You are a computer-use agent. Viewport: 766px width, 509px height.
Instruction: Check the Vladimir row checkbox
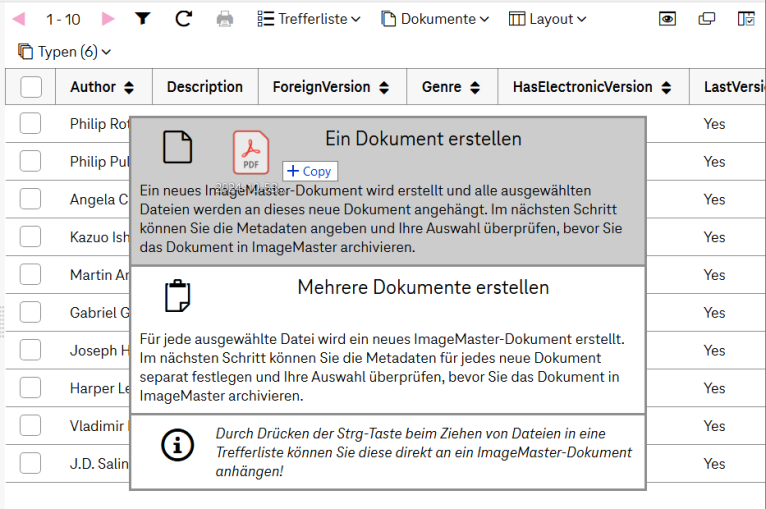coord(30,425)
